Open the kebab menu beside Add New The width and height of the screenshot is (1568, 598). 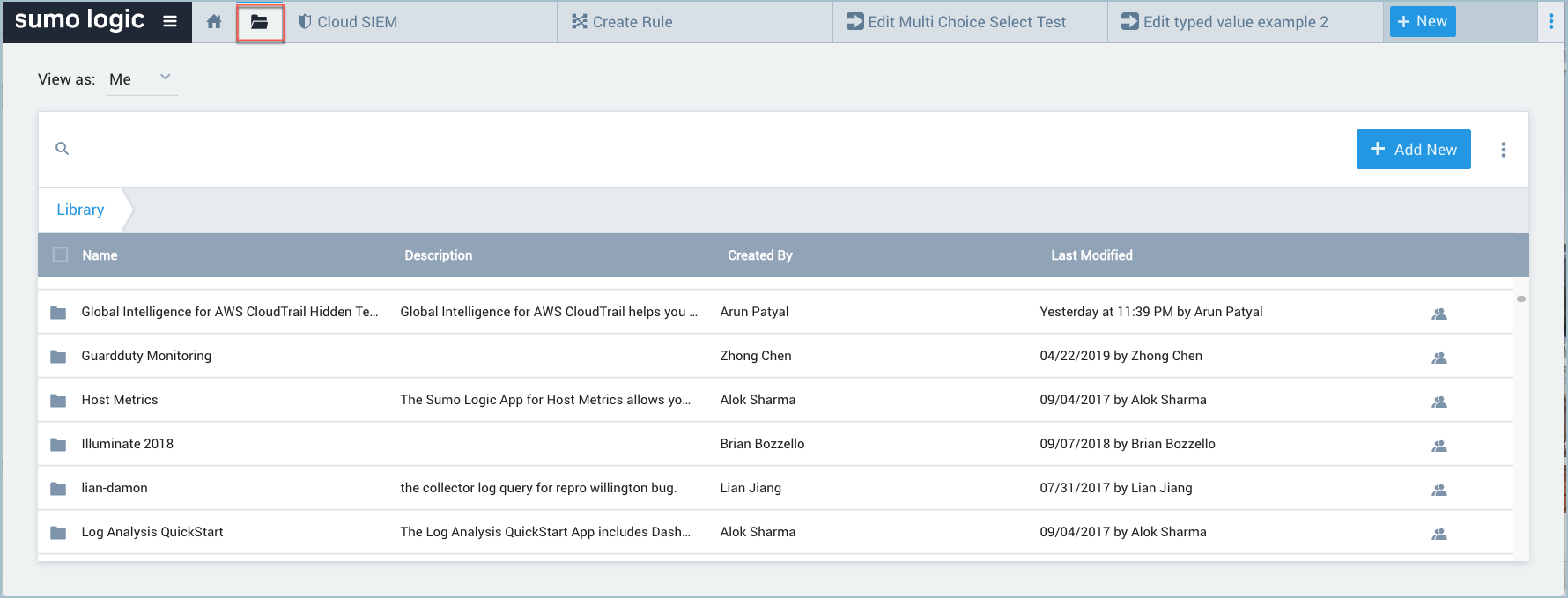pyautogui.click(x=1503, y=150)
